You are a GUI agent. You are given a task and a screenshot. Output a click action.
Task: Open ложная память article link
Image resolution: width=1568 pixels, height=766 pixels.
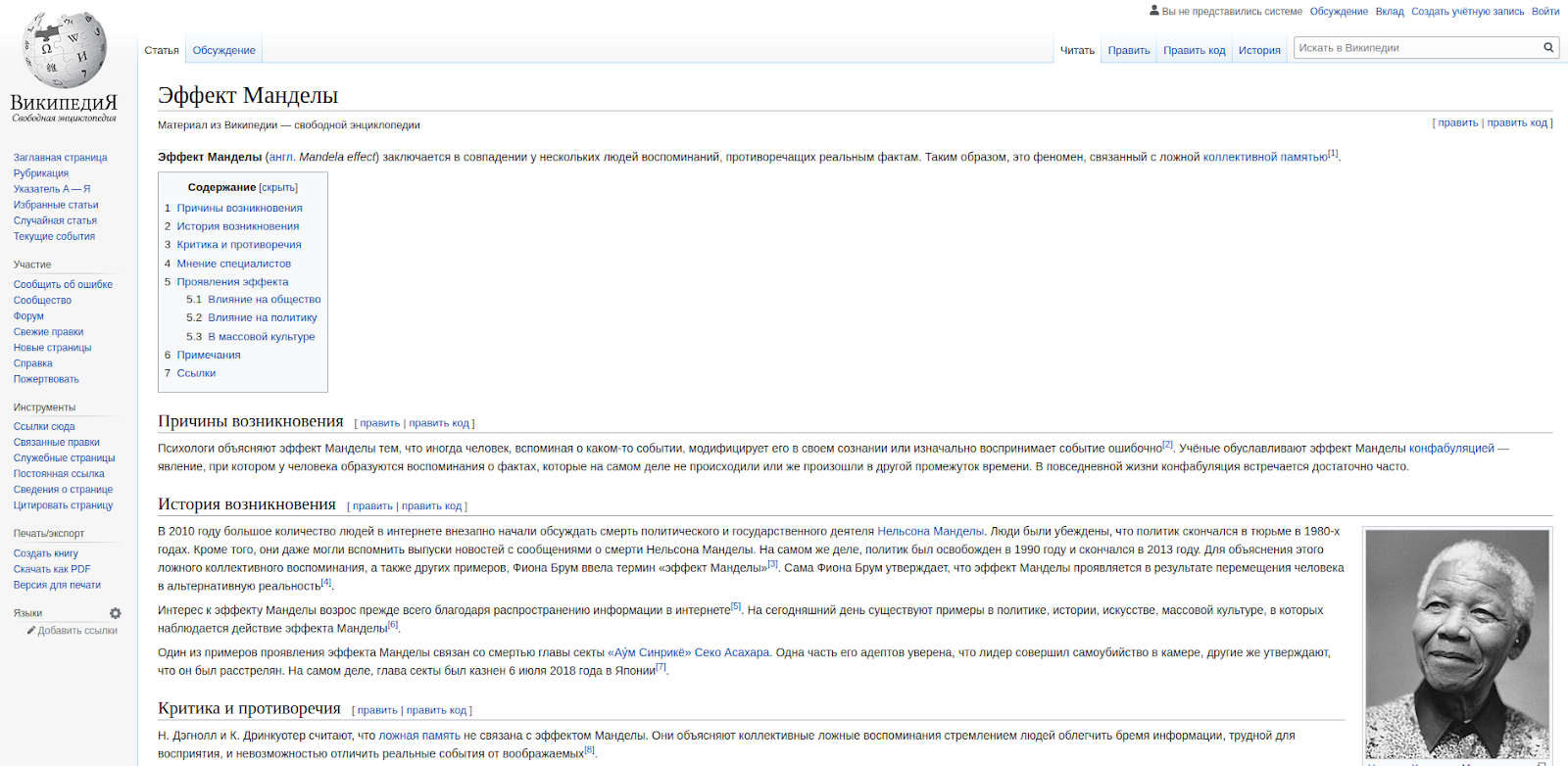419,736
